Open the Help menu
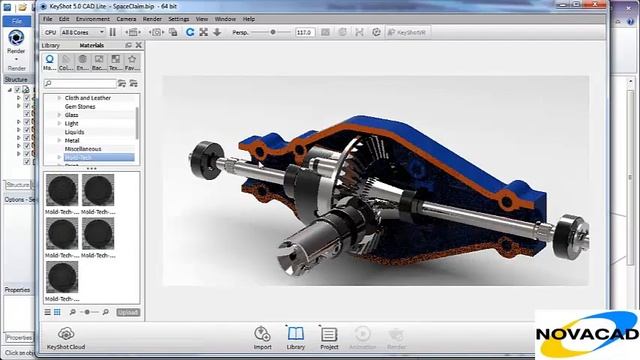This screenshot has height=360, width=640. coord(249,19)
